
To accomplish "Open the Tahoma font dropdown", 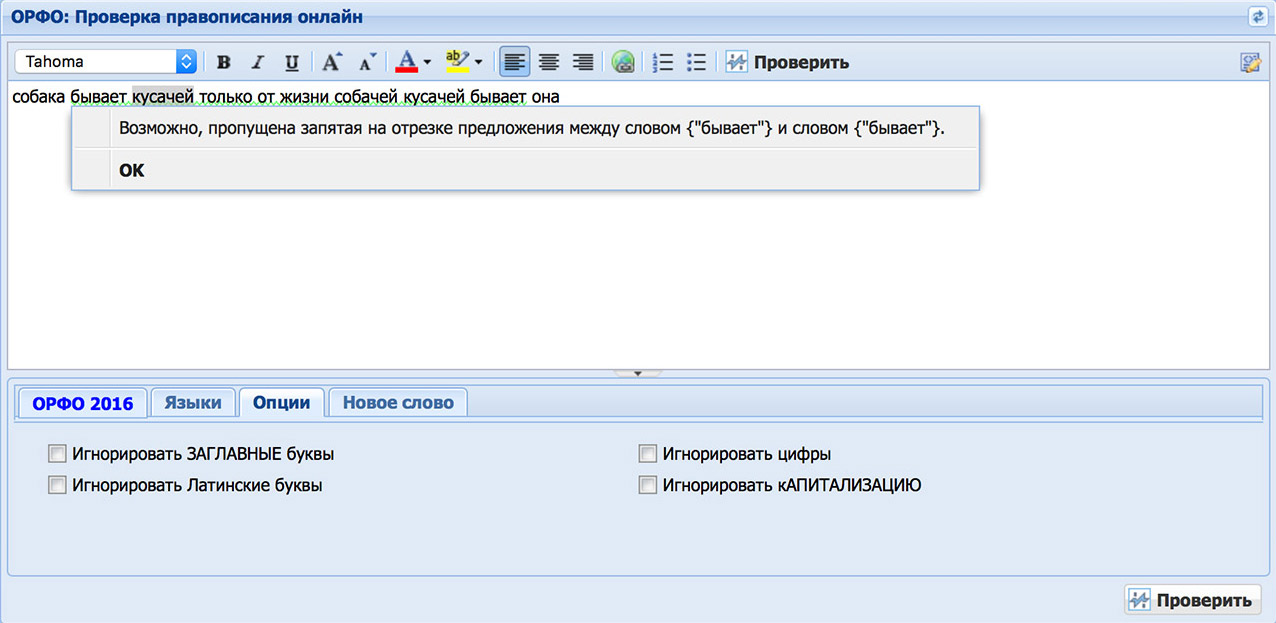I will pyautogui.click(x=106, y=62).
